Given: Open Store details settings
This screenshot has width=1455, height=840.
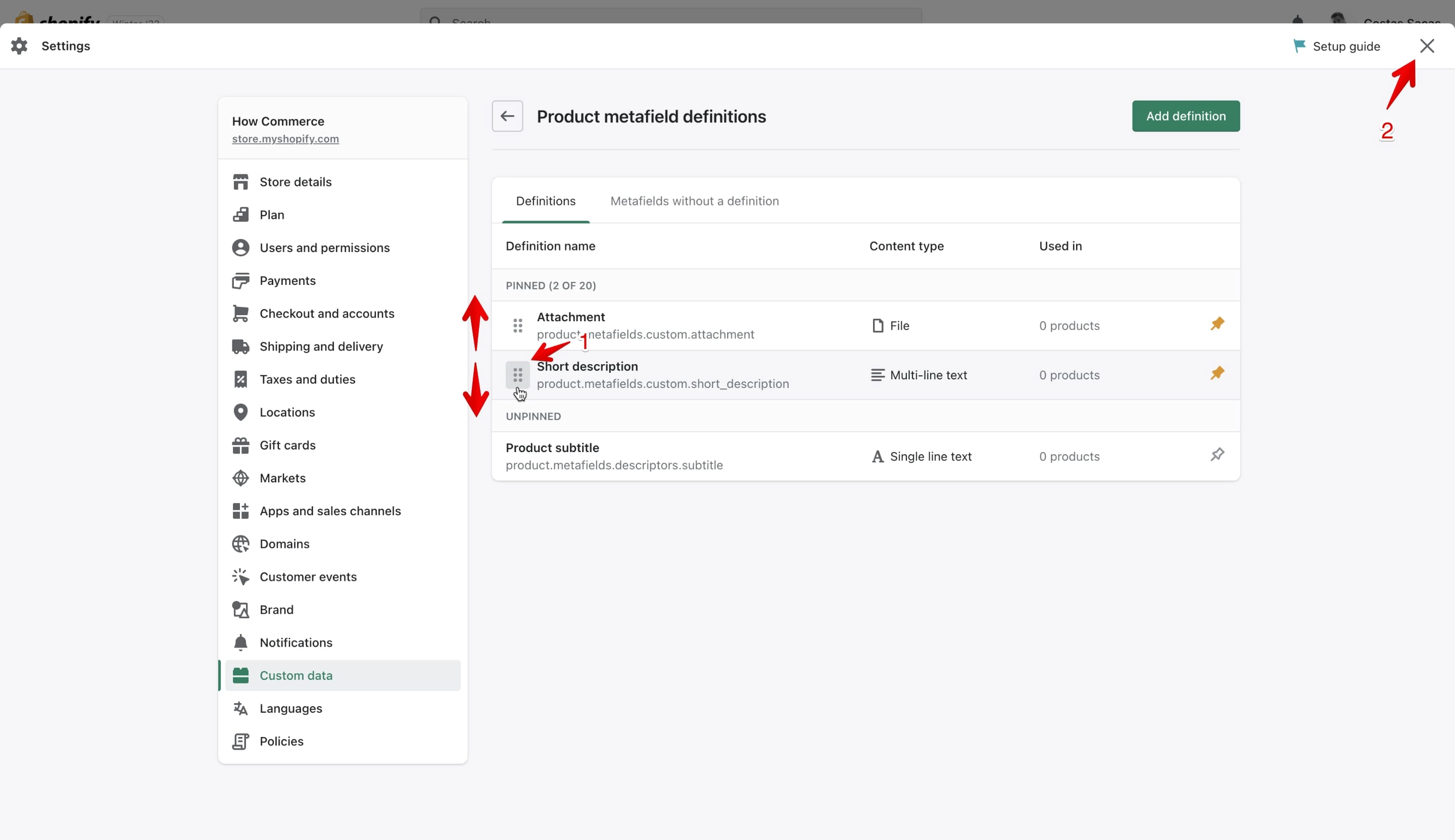Looking at the screenshot, I should (343, 182).
